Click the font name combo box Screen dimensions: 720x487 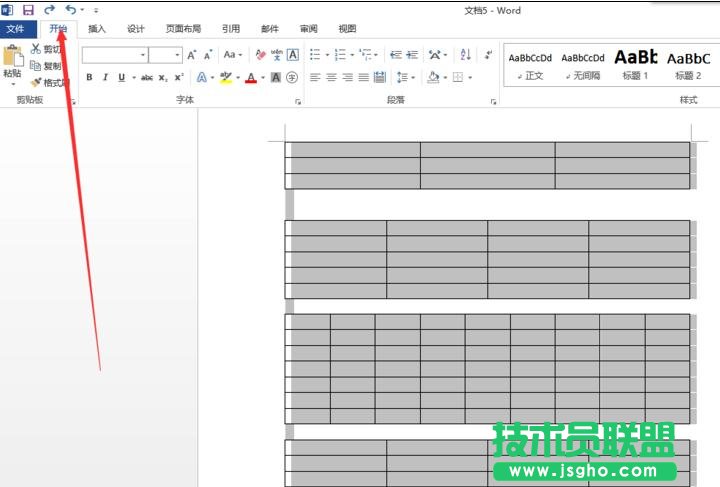click(115, 55)
